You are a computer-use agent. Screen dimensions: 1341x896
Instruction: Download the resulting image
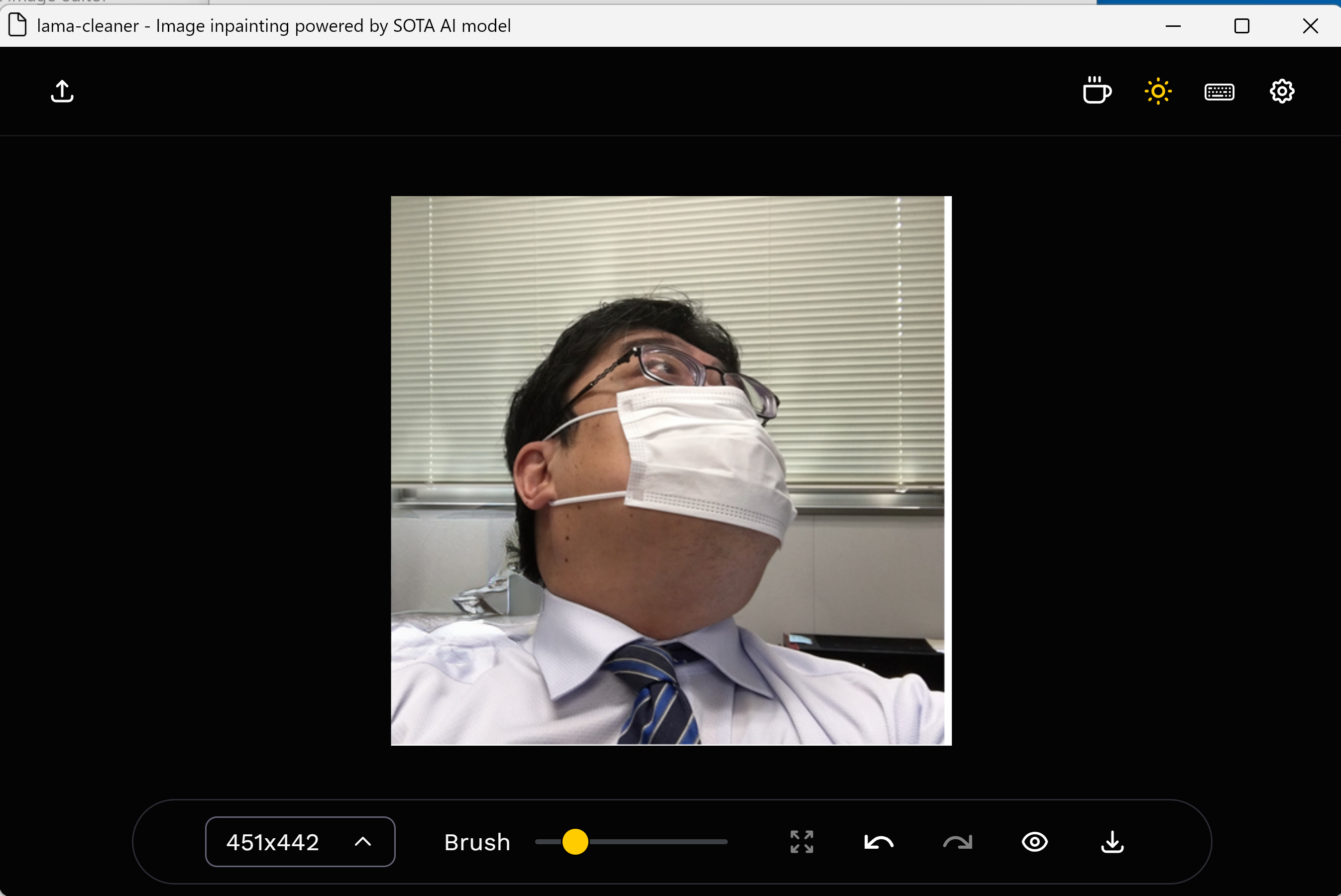[1112, 842]
